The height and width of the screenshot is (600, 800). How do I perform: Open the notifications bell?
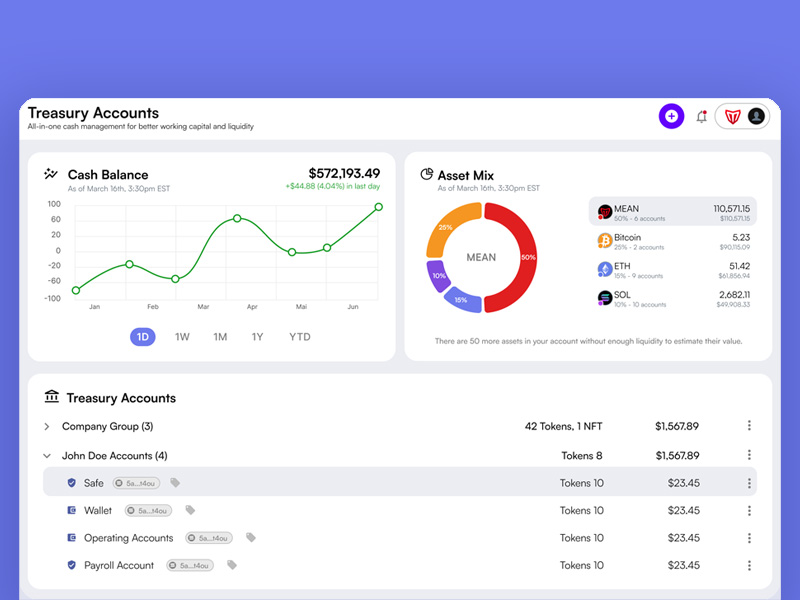click(702, 117)
